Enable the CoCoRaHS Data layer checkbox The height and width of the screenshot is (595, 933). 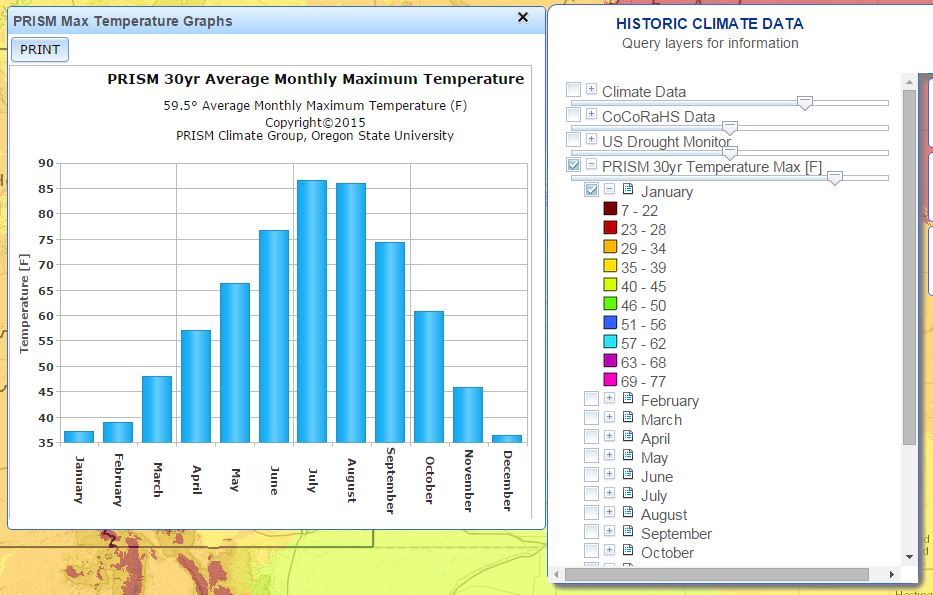coord(573,115)
